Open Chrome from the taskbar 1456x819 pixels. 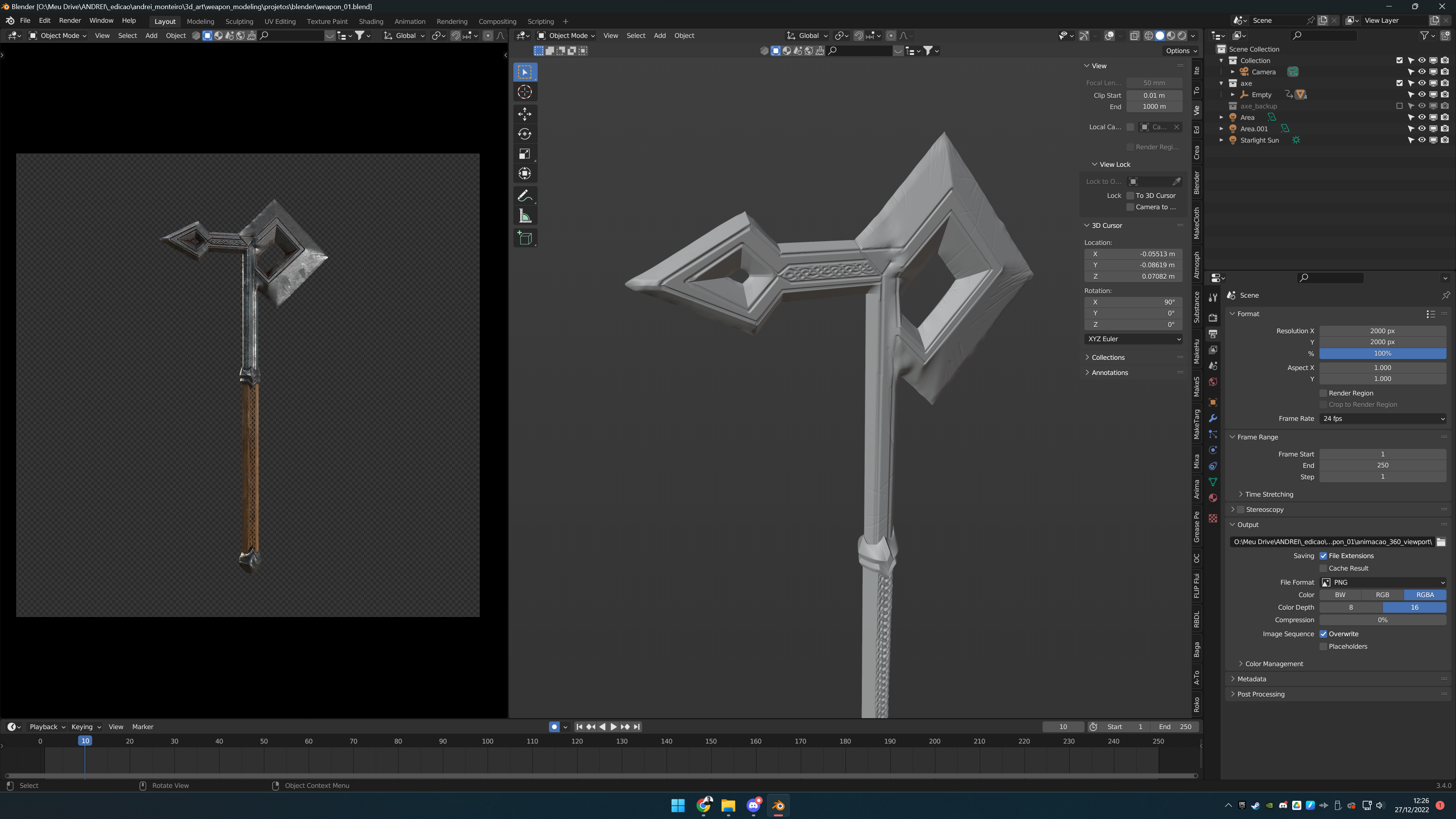tap(703, 805)
